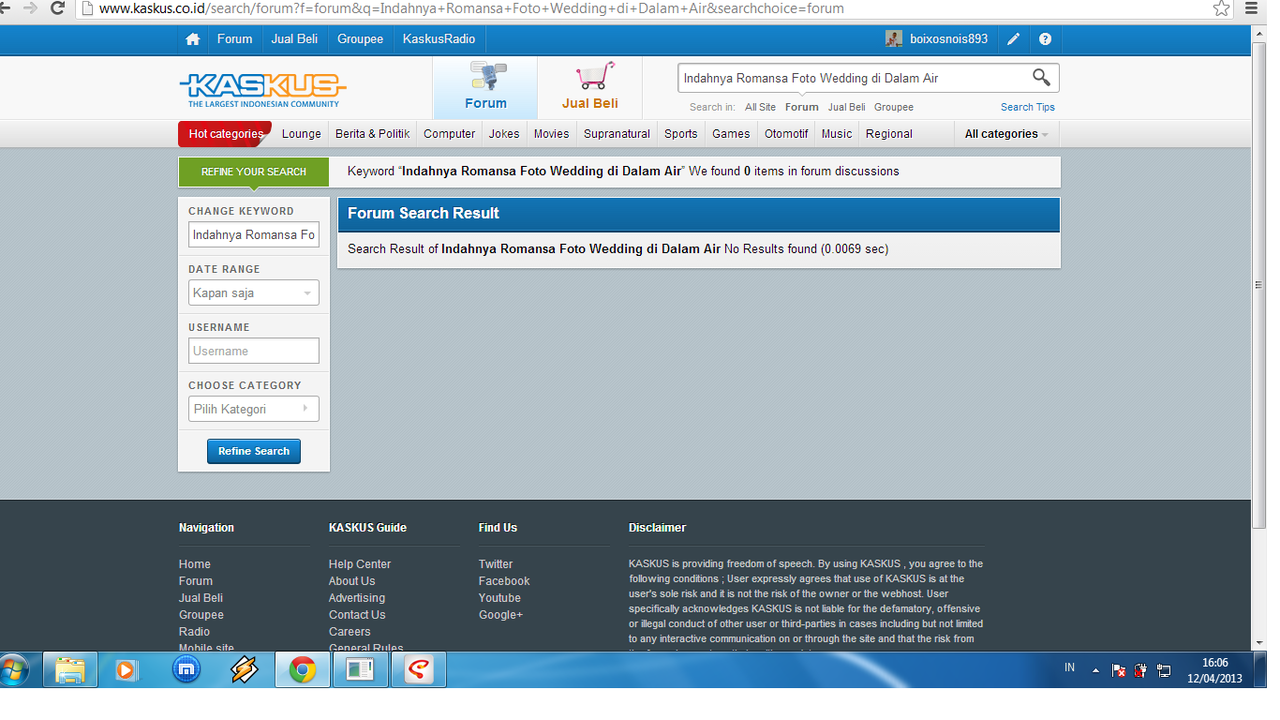Viewport: 1280px width, 720px height.
Task: Open the Maxthon browser taskbar icon
Action: coord(186,670)
